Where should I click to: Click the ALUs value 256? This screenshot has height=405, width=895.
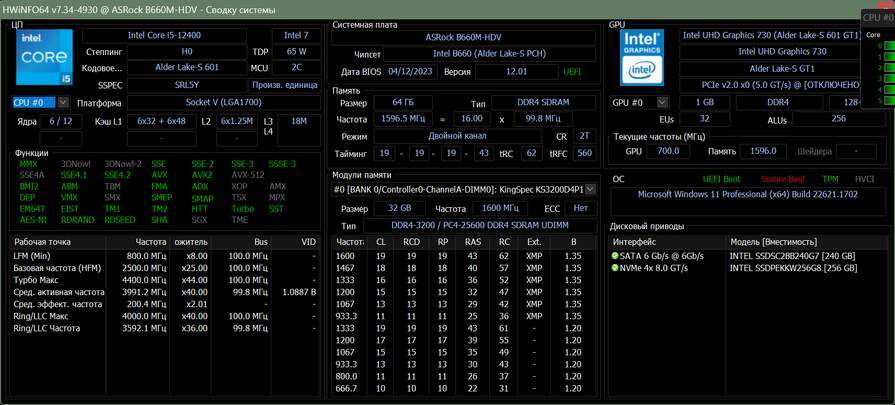(x=838, y=119)
